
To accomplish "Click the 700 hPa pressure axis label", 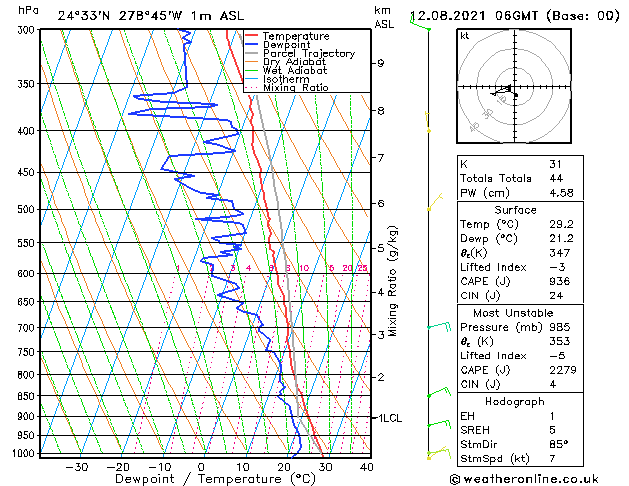I will pyautogui.click(x=28, y=328).
